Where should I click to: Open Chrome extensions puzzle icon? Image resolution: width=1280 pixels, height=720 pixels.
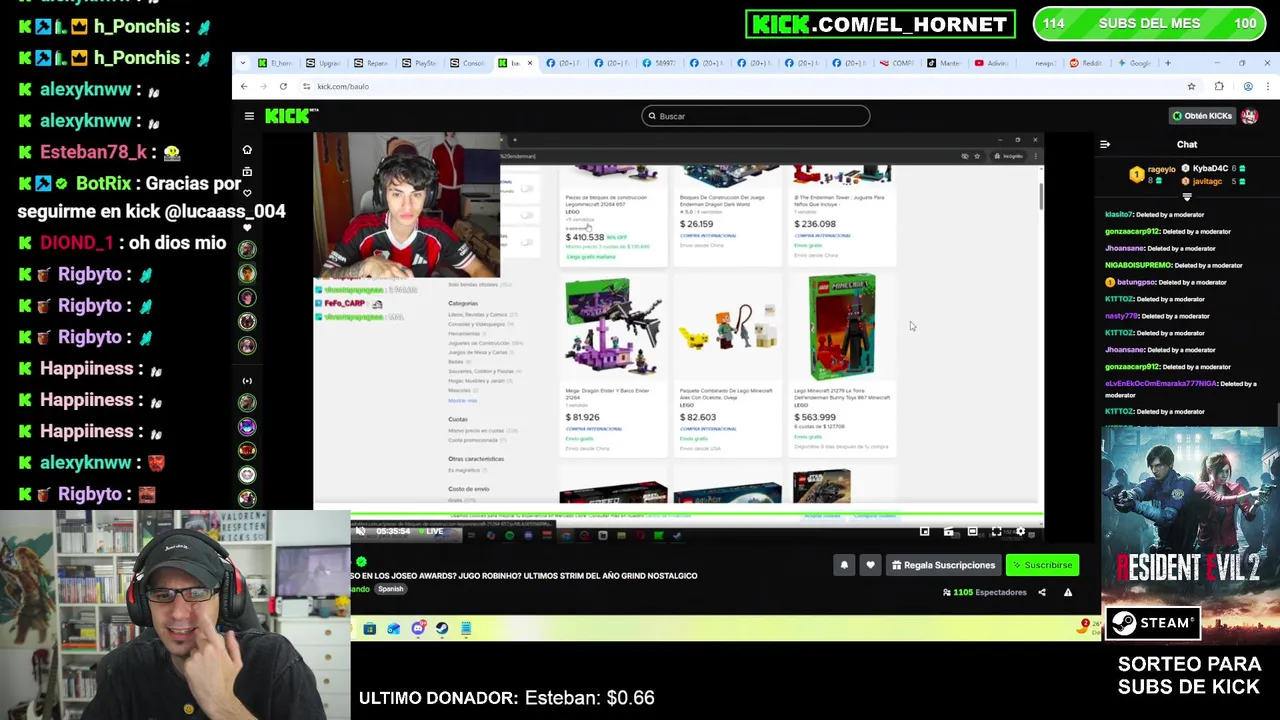[1218, 87]
